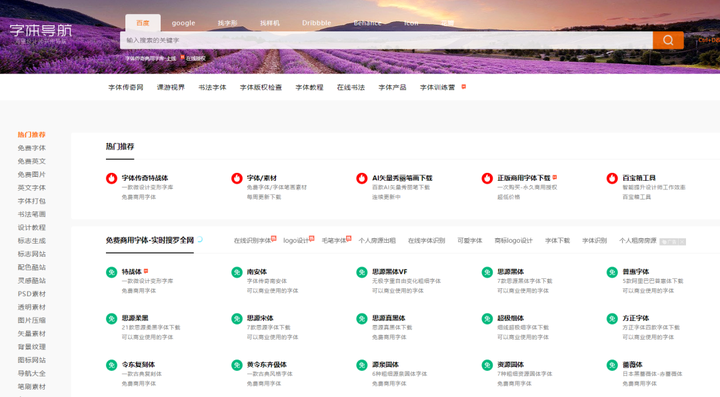Click the green 免 icon beside 方正字体
Image resolution: width=720 pixels, height=397 pixels.
click(x=612, y=319)
